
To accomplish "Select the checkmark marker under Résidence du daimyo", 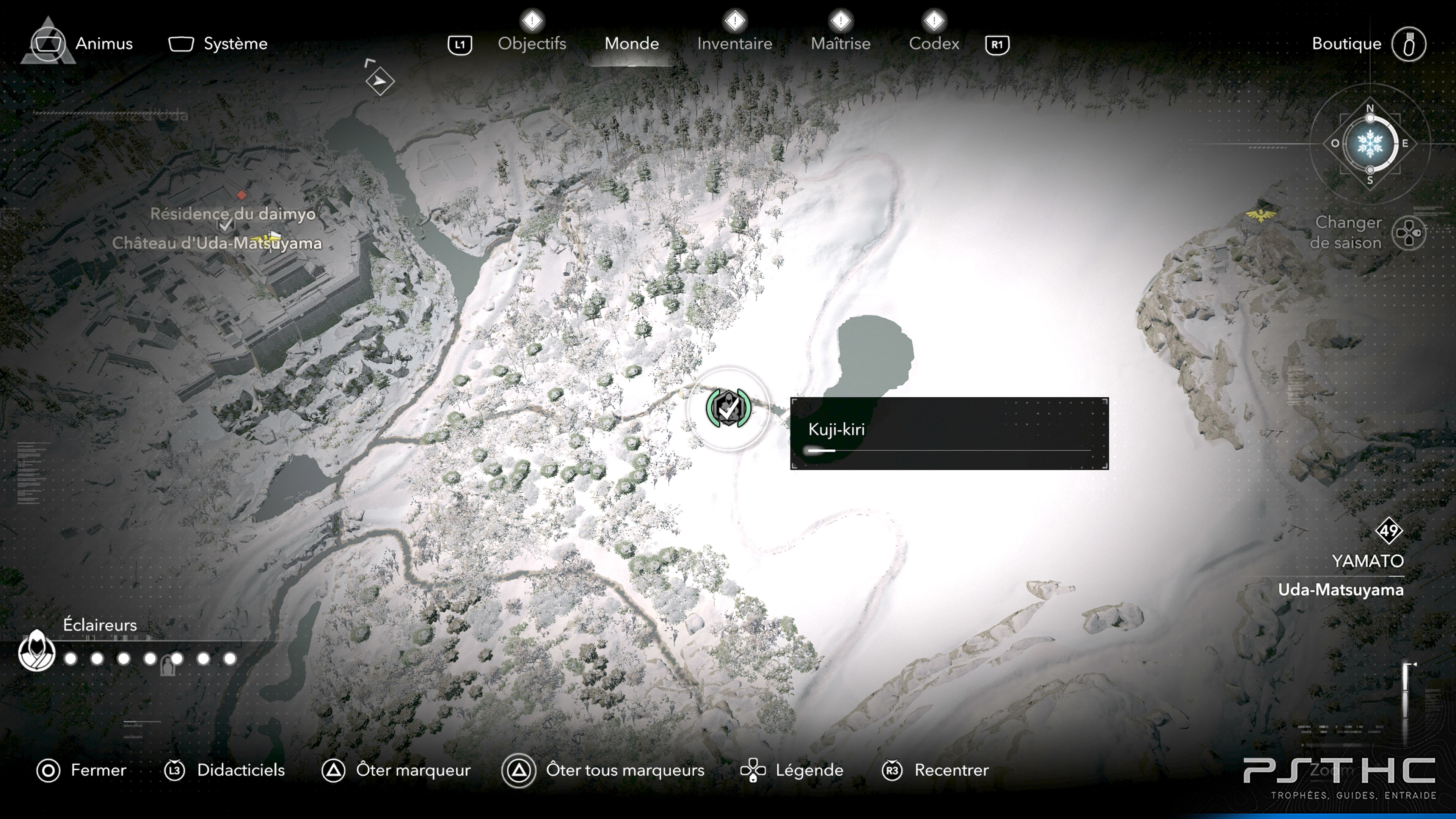I will pos(226,225).
